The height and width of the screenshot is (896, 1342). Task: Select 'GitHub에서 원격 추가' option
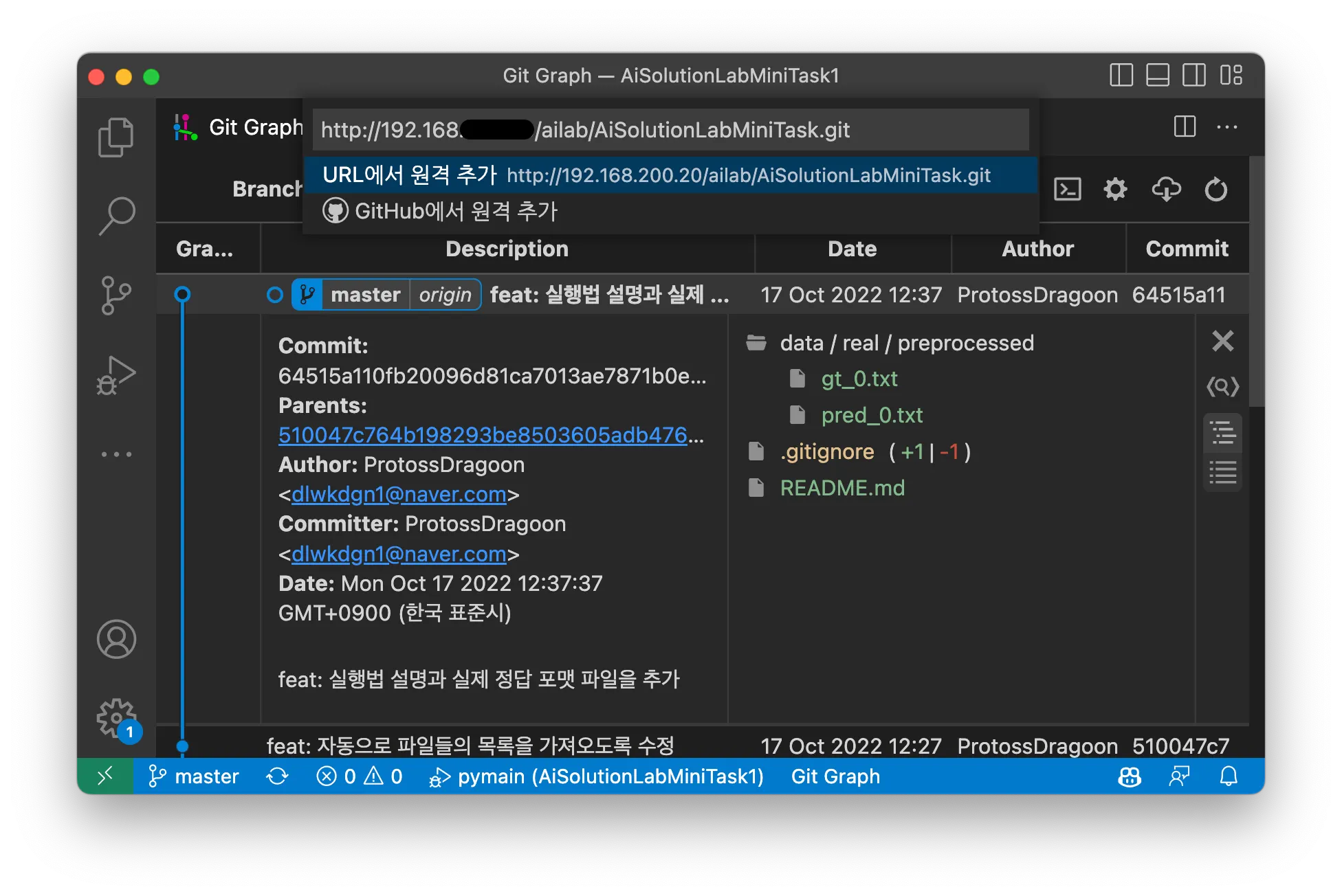pos(455,211)
